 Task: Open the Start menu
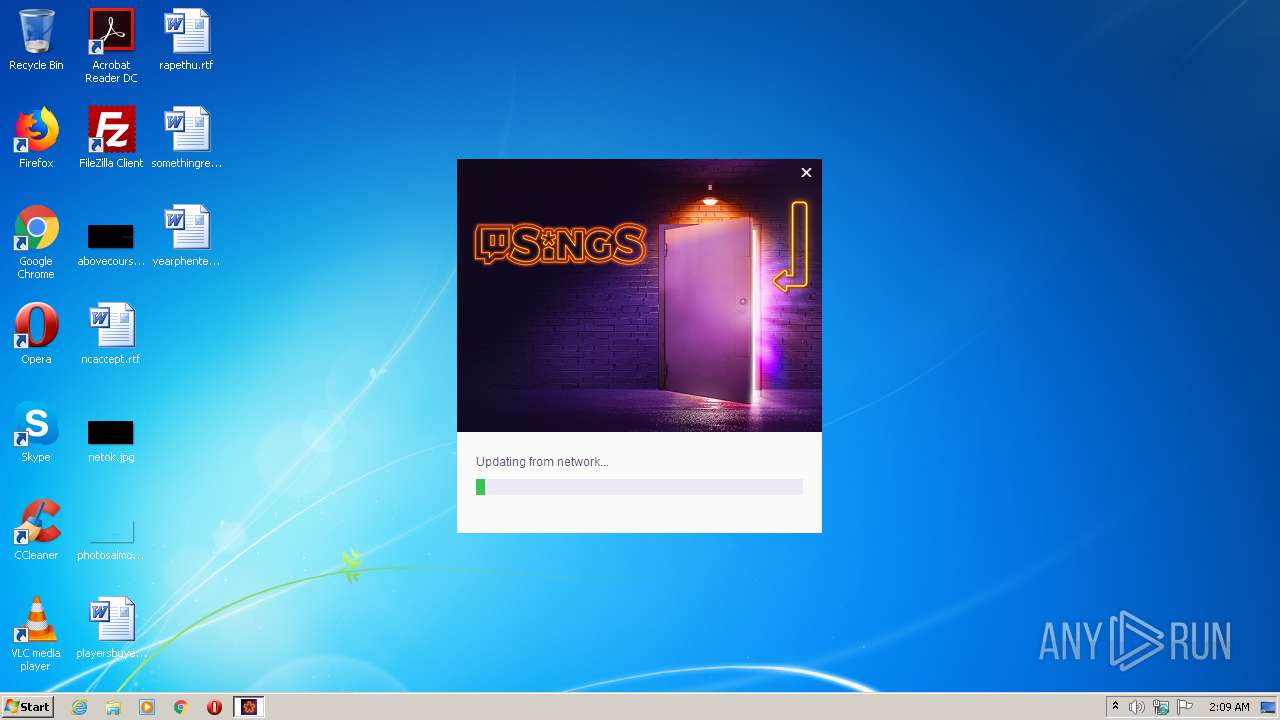coord(28,706)
